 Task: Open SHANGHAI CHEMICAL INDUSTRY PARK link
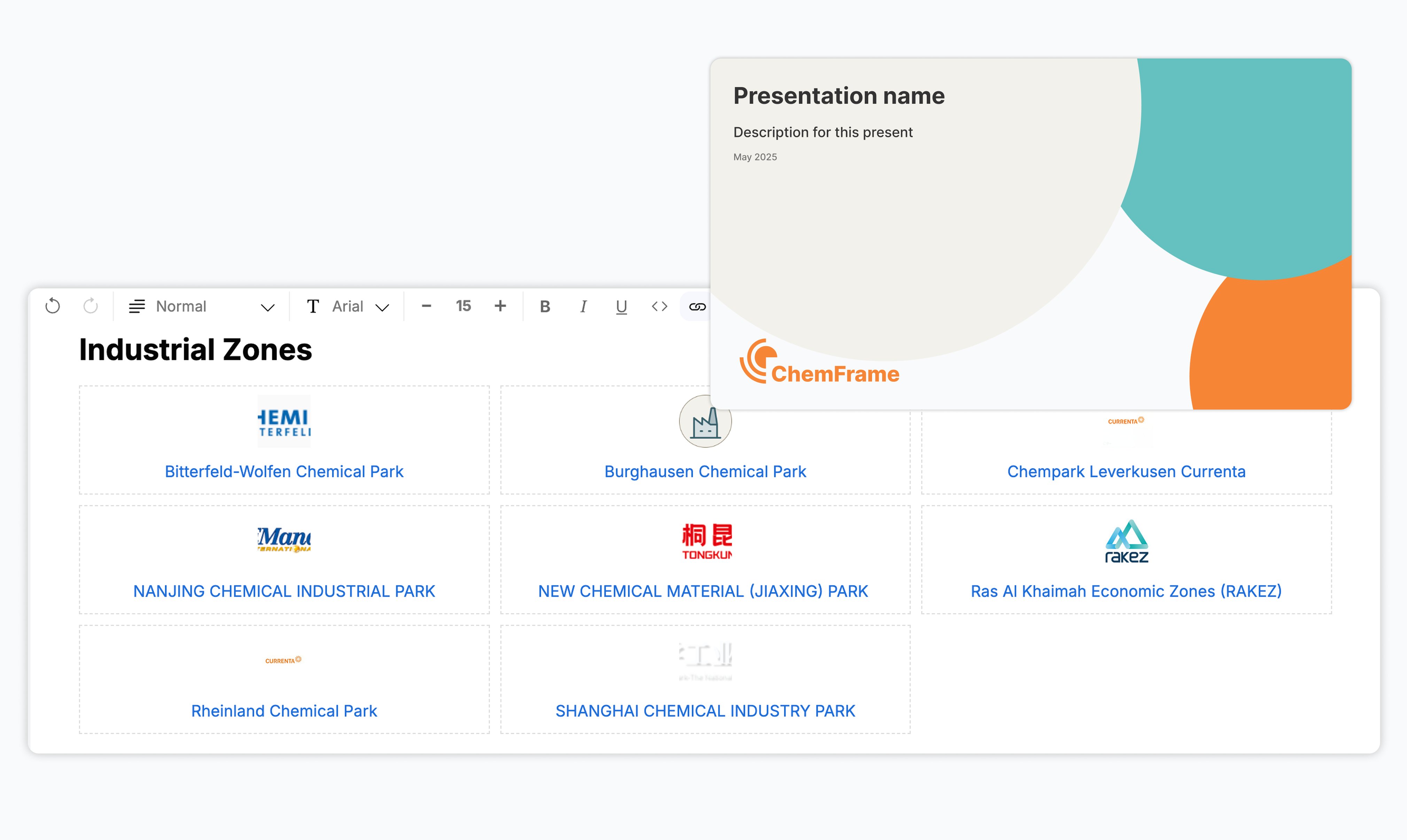705,711
